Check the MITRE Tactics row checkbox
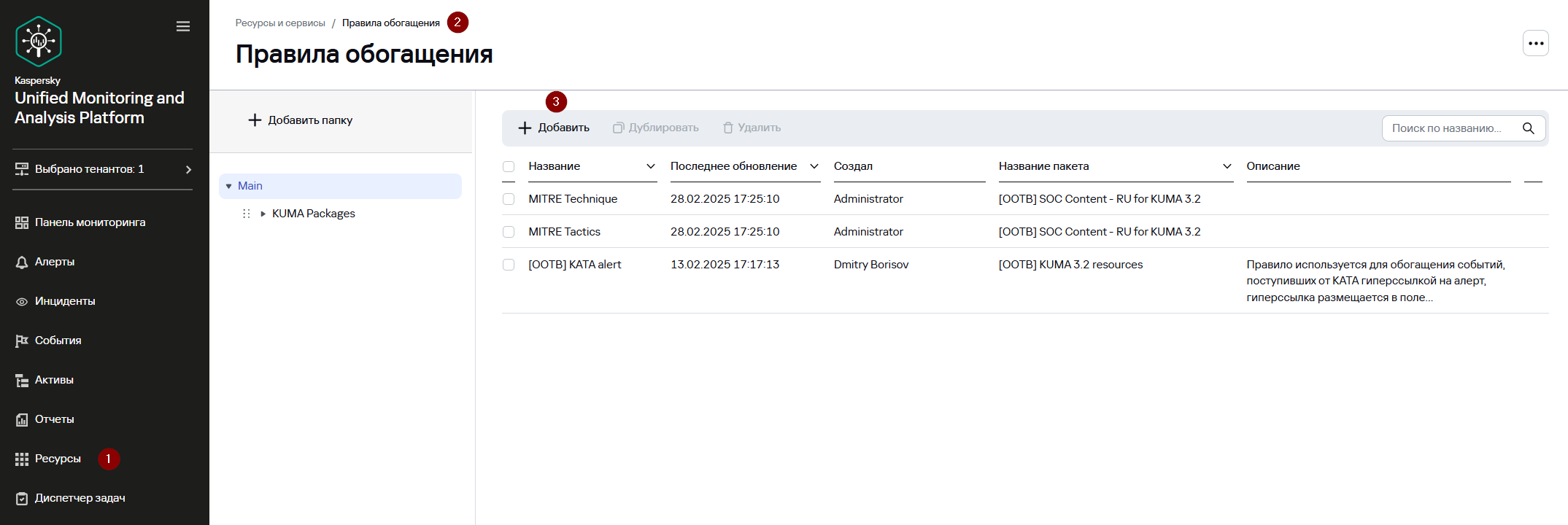The width and height of the screenshot is (1568, 525). [509, 232]
